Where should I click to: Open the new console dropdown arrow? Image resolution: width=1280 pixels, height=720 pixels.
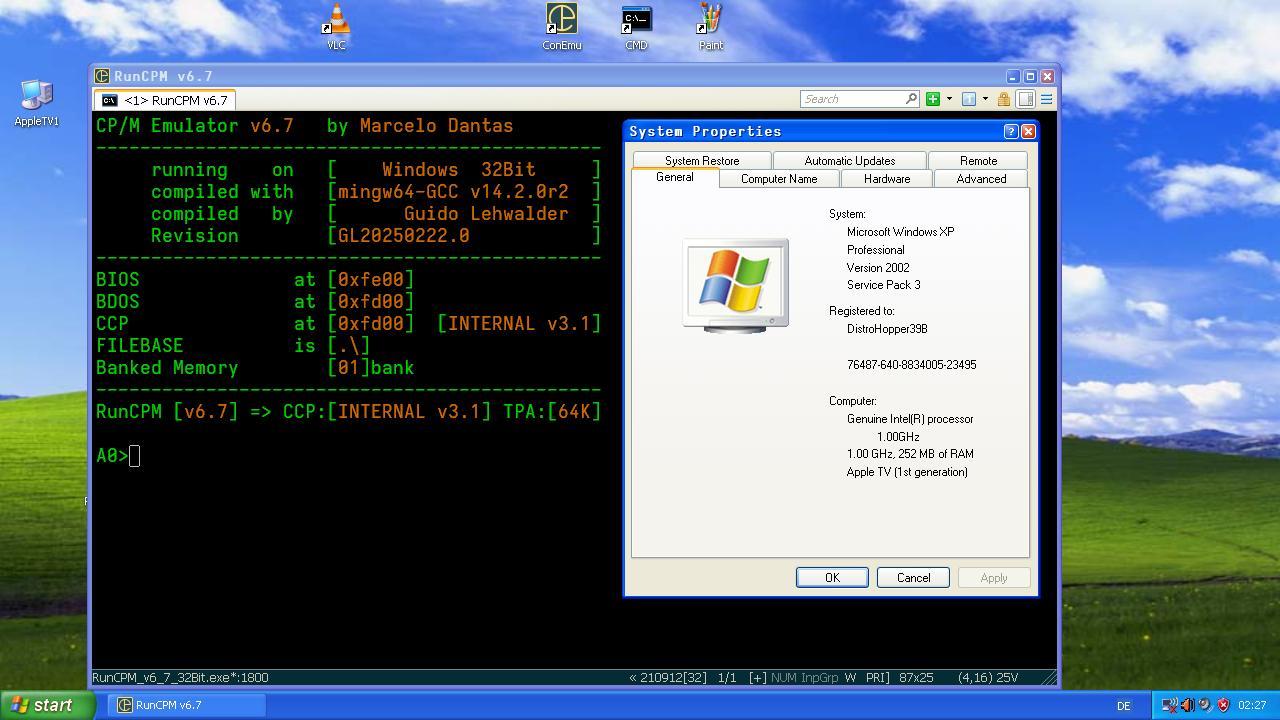tap(949, 99)
